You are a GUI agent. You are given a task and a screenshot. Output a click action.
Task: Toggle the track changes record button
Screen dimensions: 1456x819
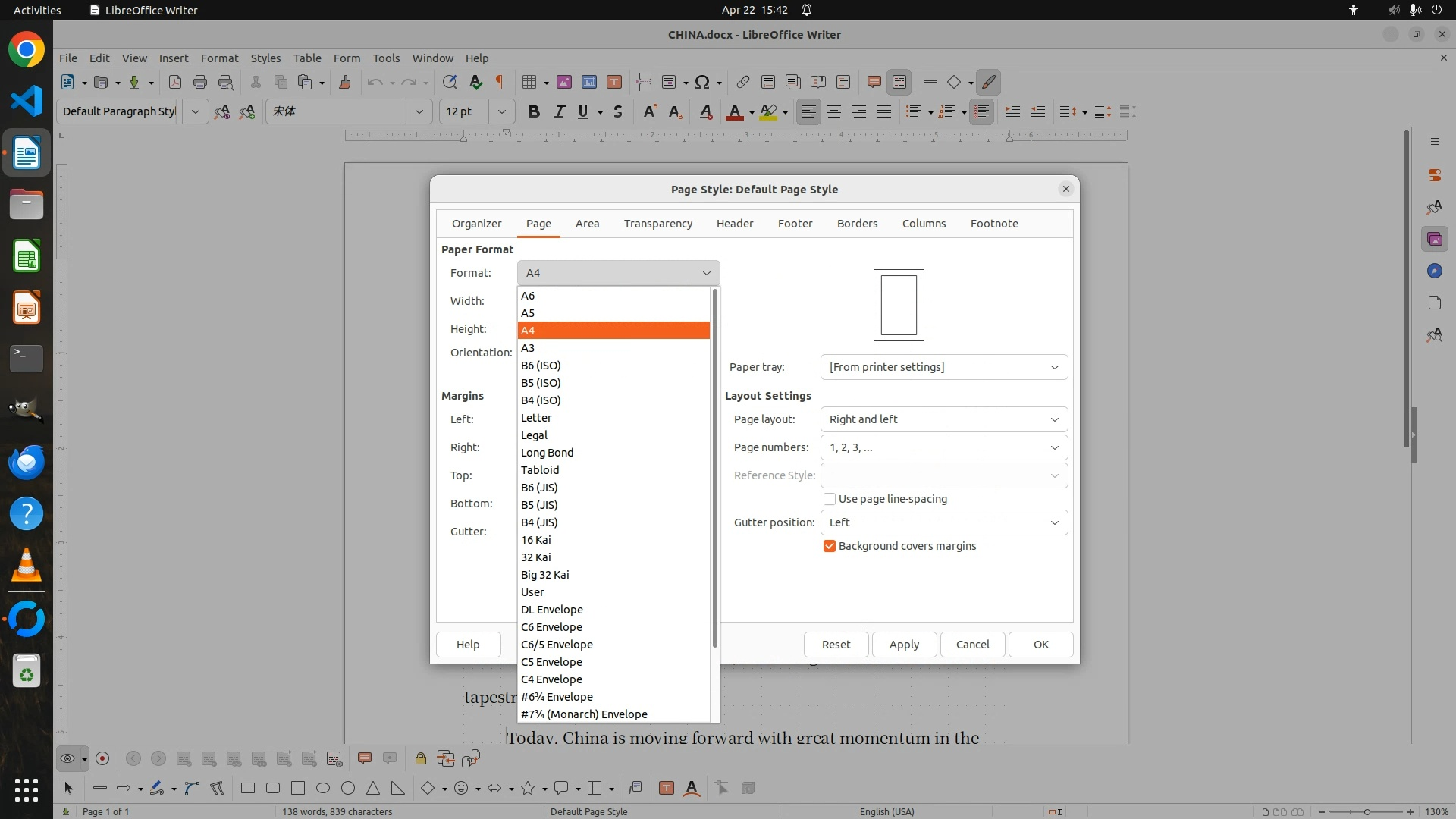pos(102,758)
